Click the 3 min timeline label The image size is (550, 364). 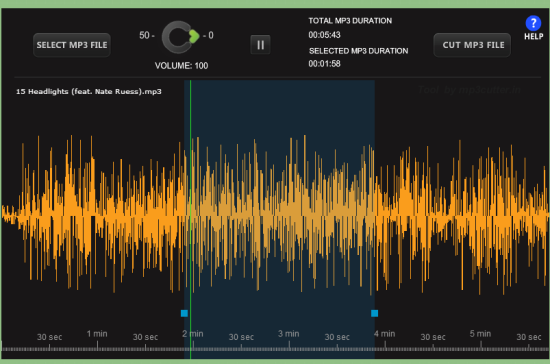click(289, 334)
